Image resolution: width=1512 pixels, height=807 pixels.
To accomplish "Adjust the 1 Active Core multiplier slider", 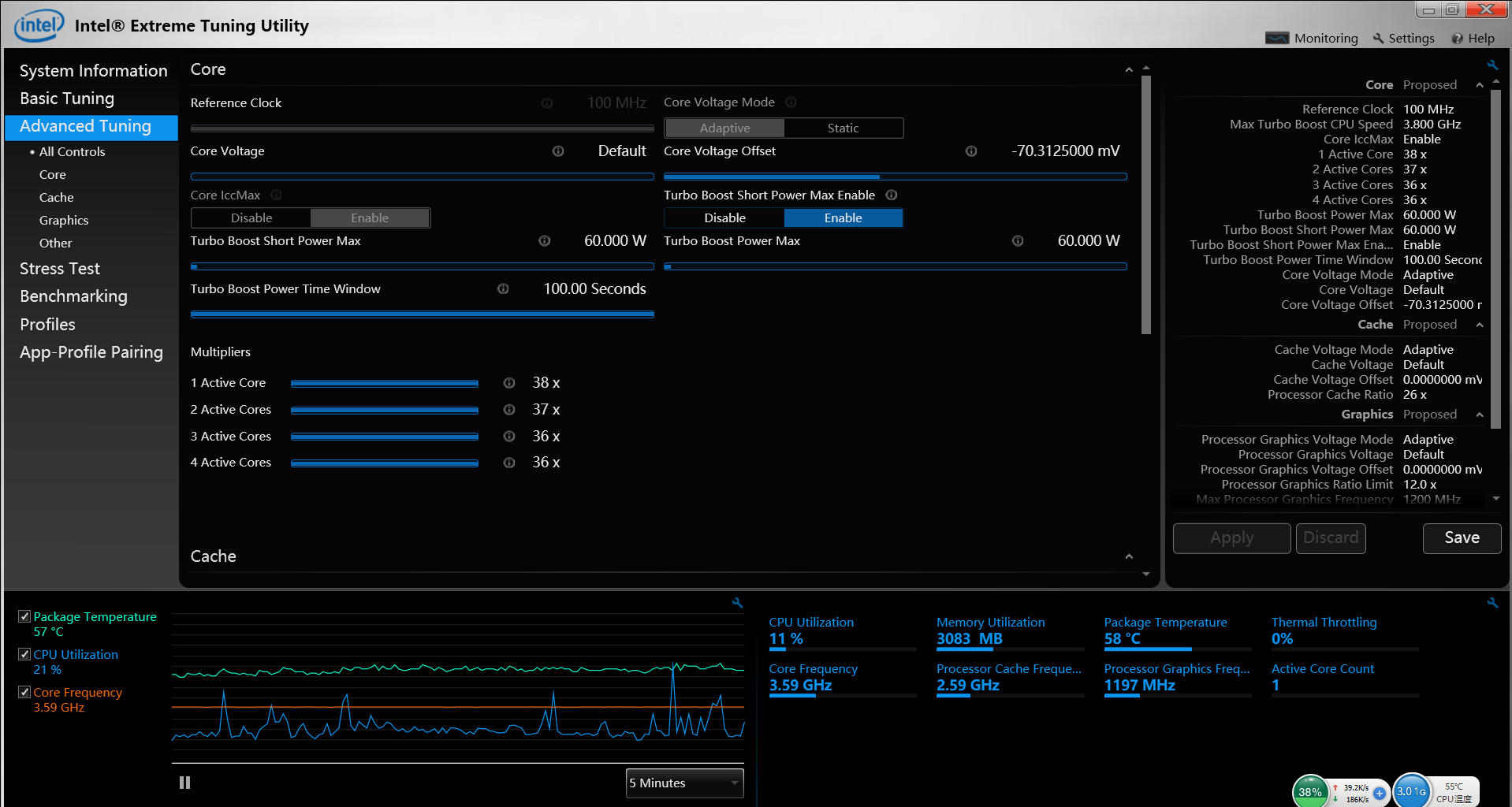I will (x=385, y=384).
